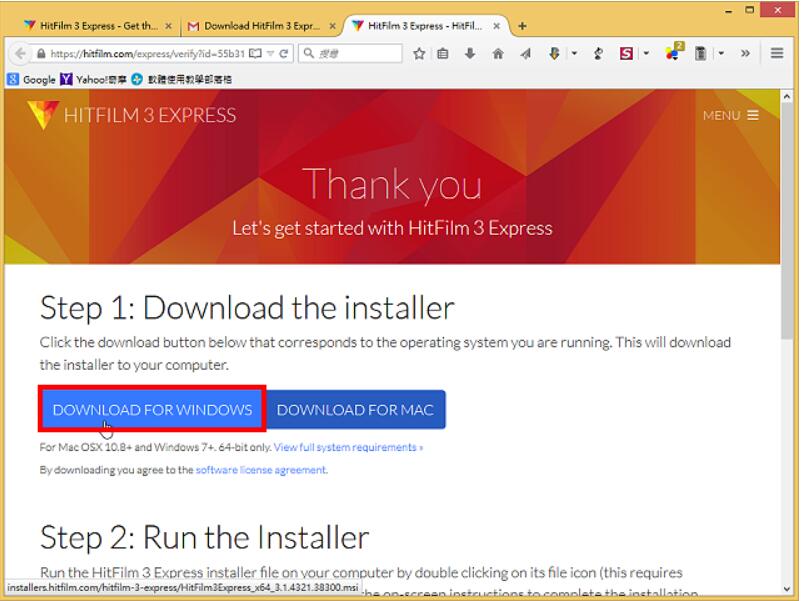Go back with the browser back arrow
Image resolution: width=801 pixels, height=601 pixels.
(x=20, y=54)
